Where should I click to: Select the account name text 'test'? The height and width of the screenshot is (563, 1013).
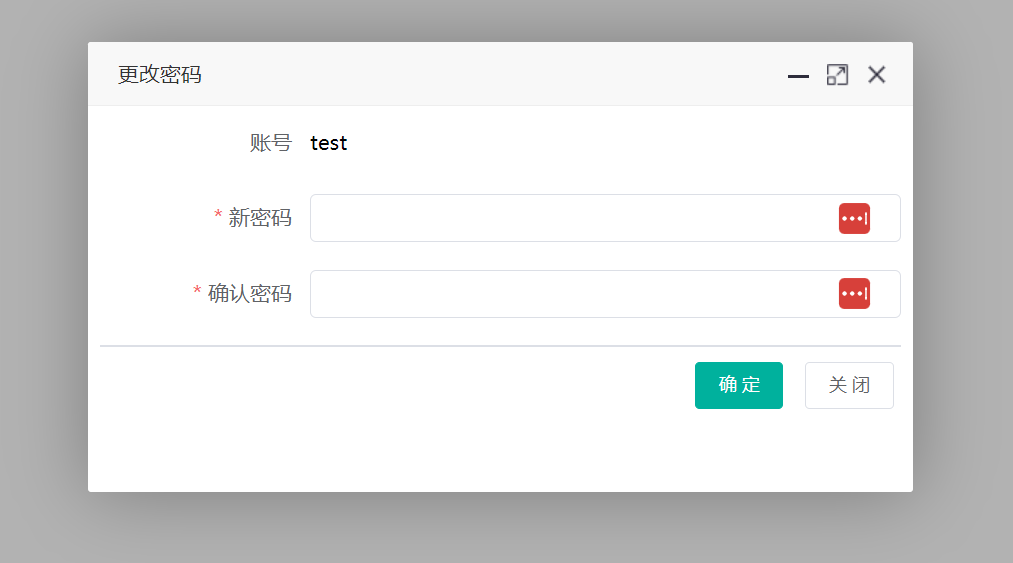click(x=329, y=143)
